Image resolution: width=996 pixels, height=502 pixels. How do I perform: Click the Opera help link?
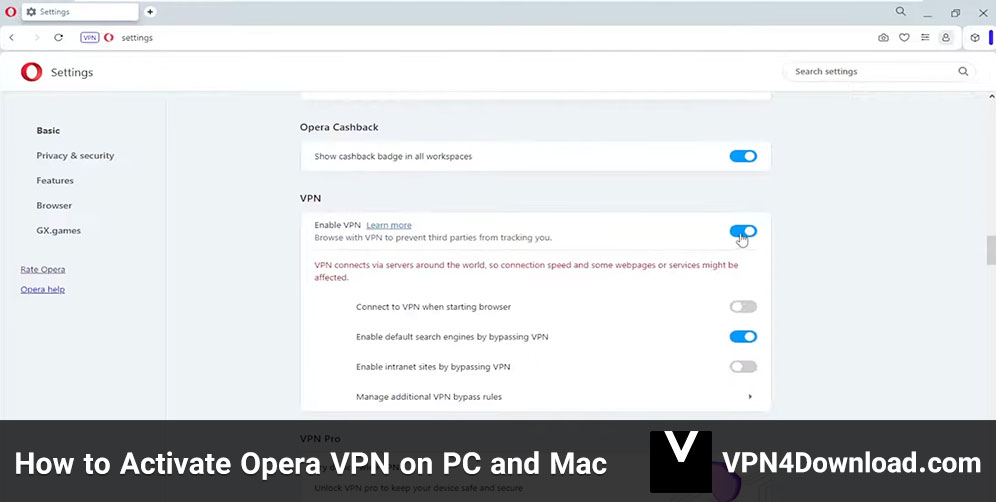[43, 290]
